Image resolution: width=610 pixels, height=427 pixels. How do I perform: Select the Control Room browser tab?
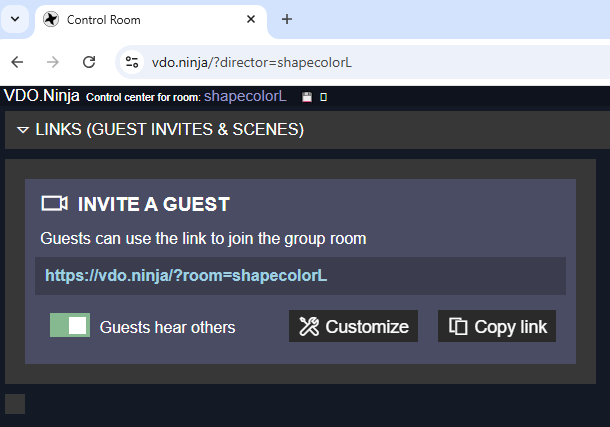[x=151, y=19]
